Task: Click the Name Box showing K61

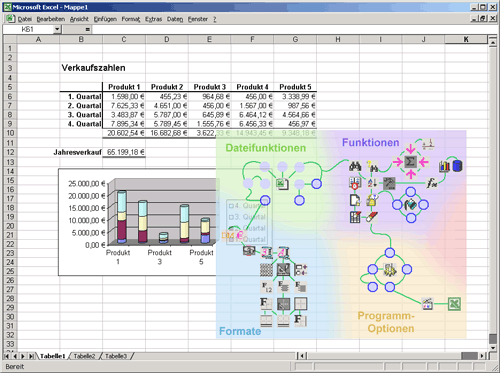Action: (x=28, y=29)
